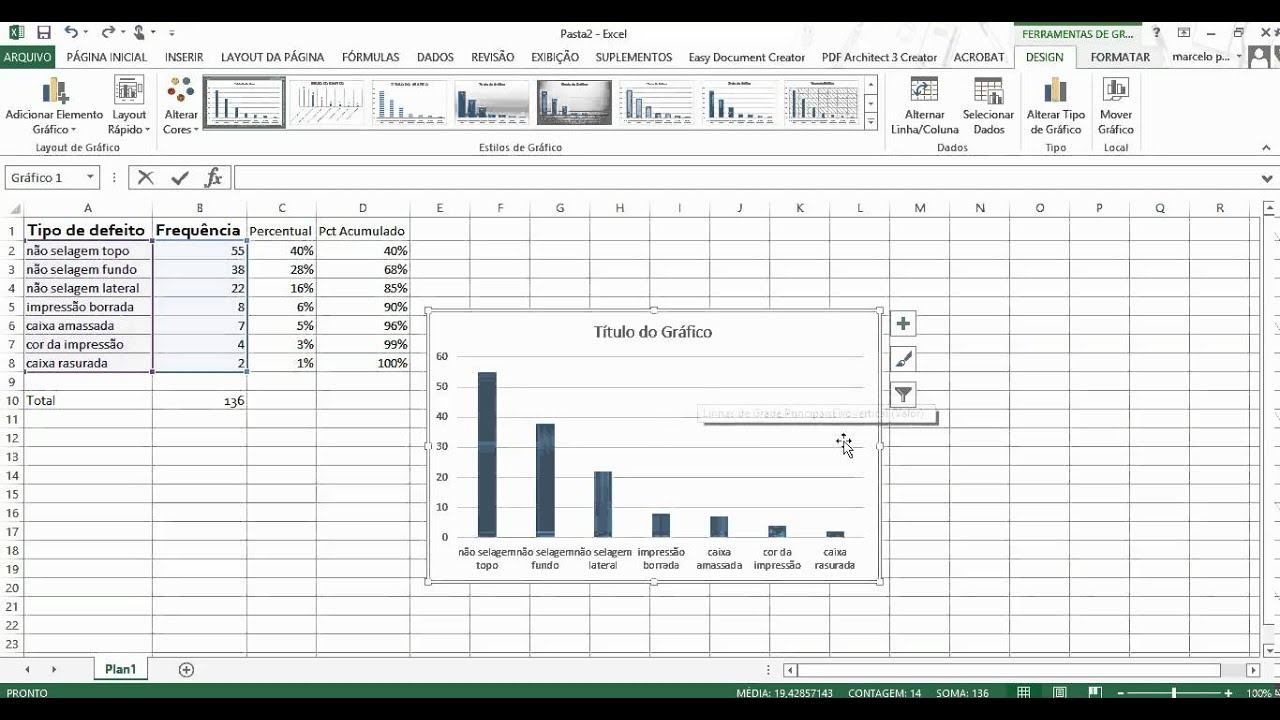Click the horizontal scrollbar right arrow

coord(1253,670)
